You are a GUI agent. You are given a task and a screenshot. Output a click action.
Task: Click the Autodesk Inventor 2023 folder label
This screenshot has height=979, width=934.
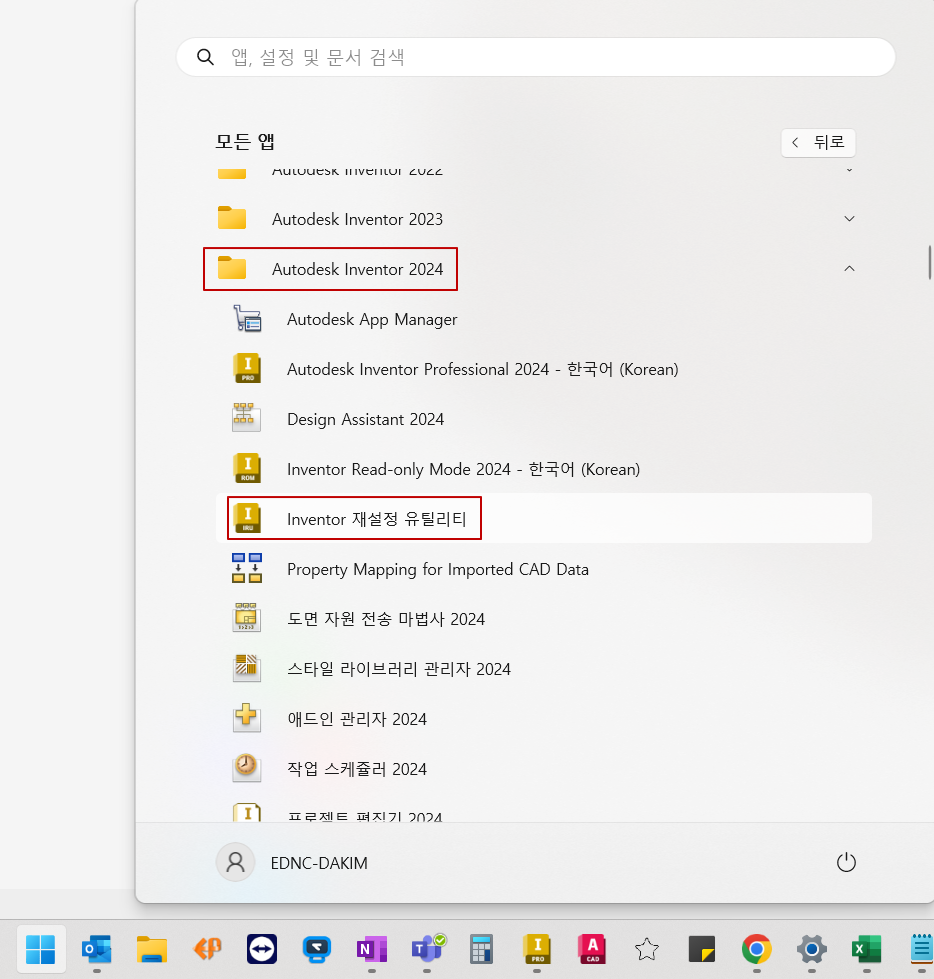point(357,219)
